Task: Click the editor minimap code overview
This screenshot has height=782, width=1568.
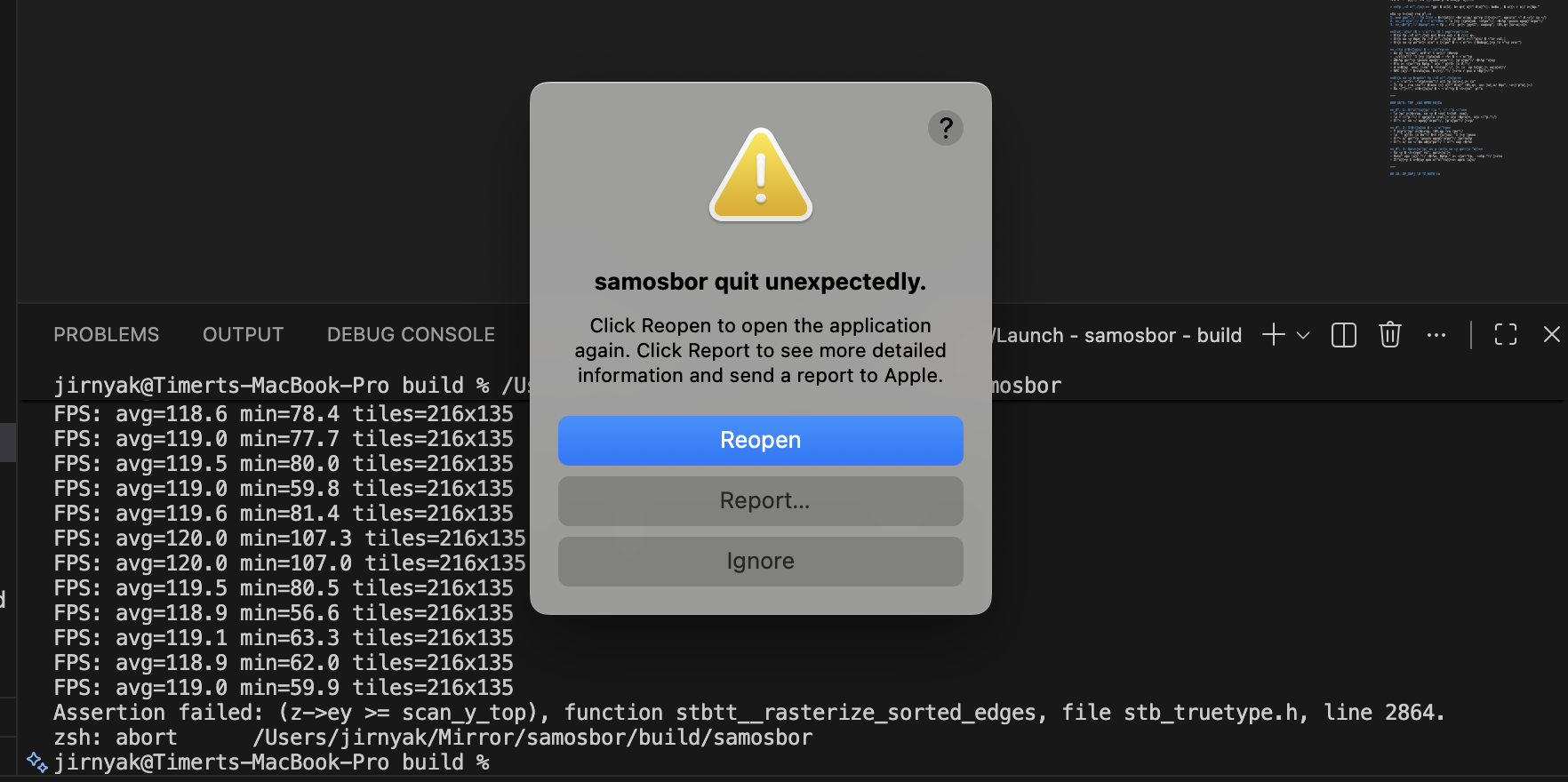Action: point(1467,89)
